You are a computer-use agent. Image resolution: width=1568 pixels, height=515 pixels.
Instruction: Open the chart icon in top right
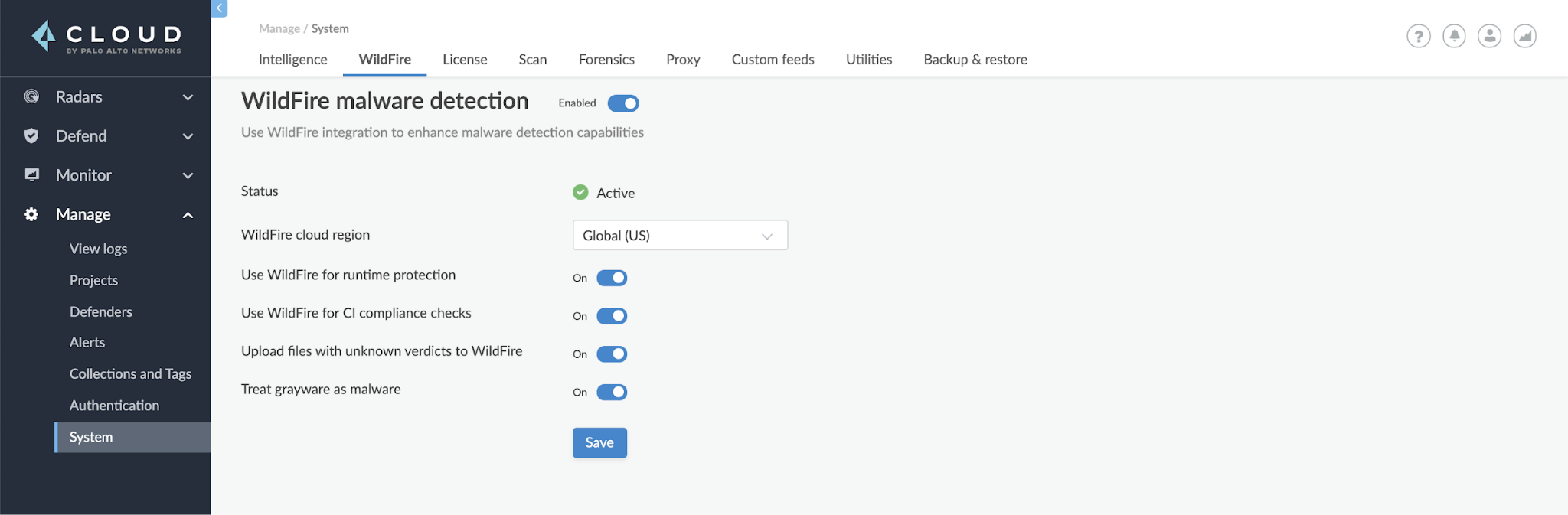click(1524, 36)
